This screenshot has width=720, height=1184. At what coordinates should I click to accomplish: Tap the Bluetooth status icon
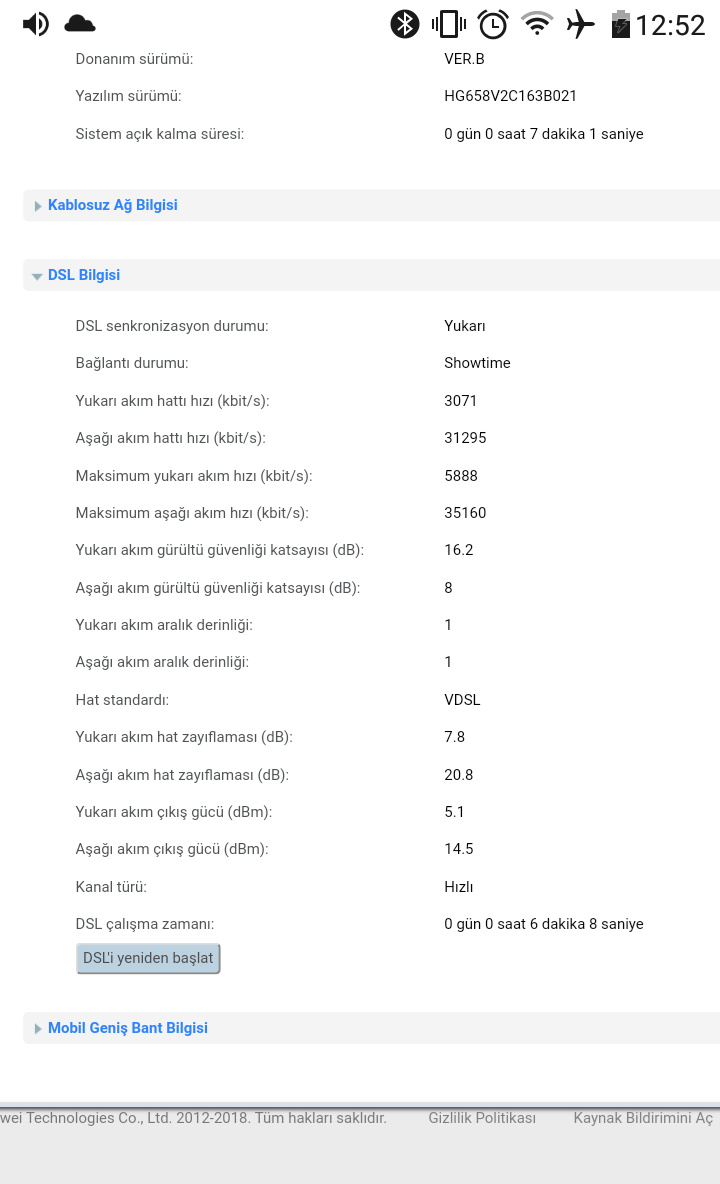[404, 24]
